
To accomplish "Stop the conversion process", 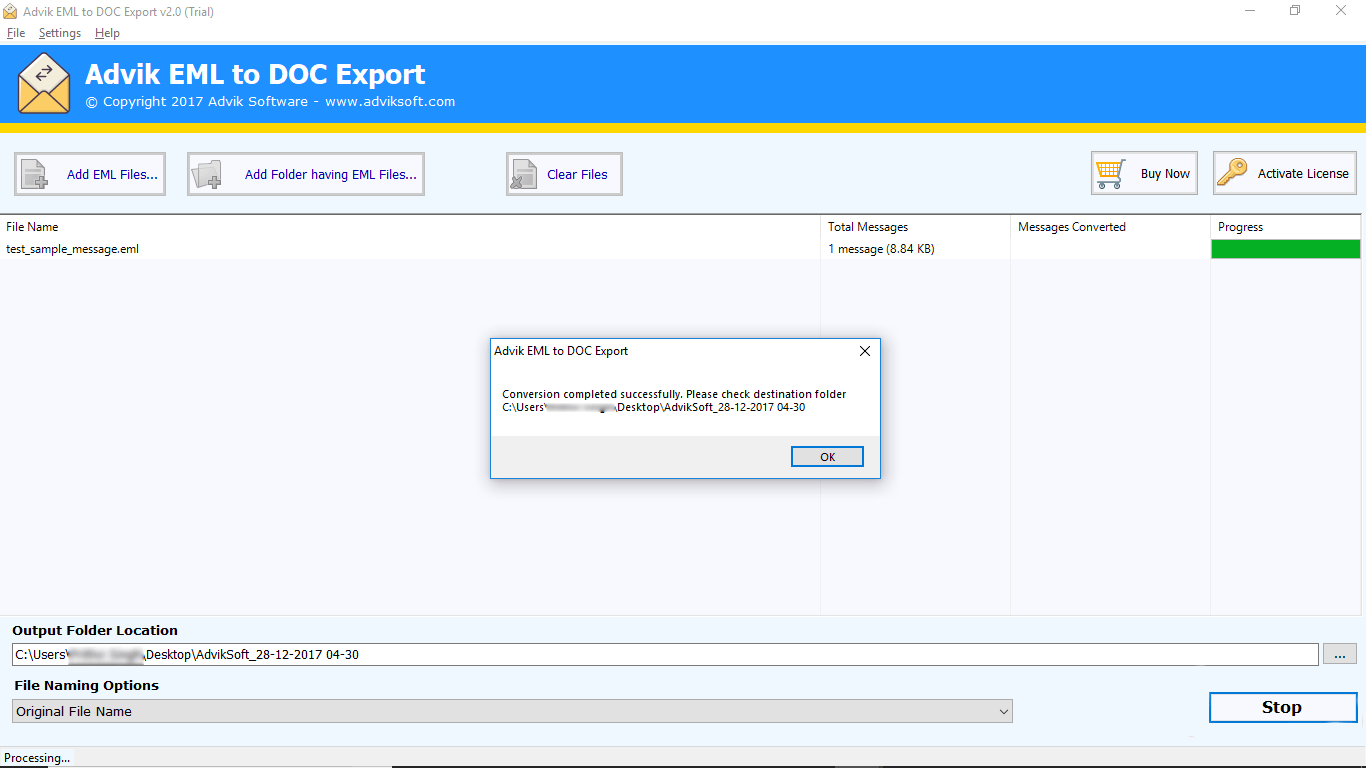I will (x=1282, y=707).
